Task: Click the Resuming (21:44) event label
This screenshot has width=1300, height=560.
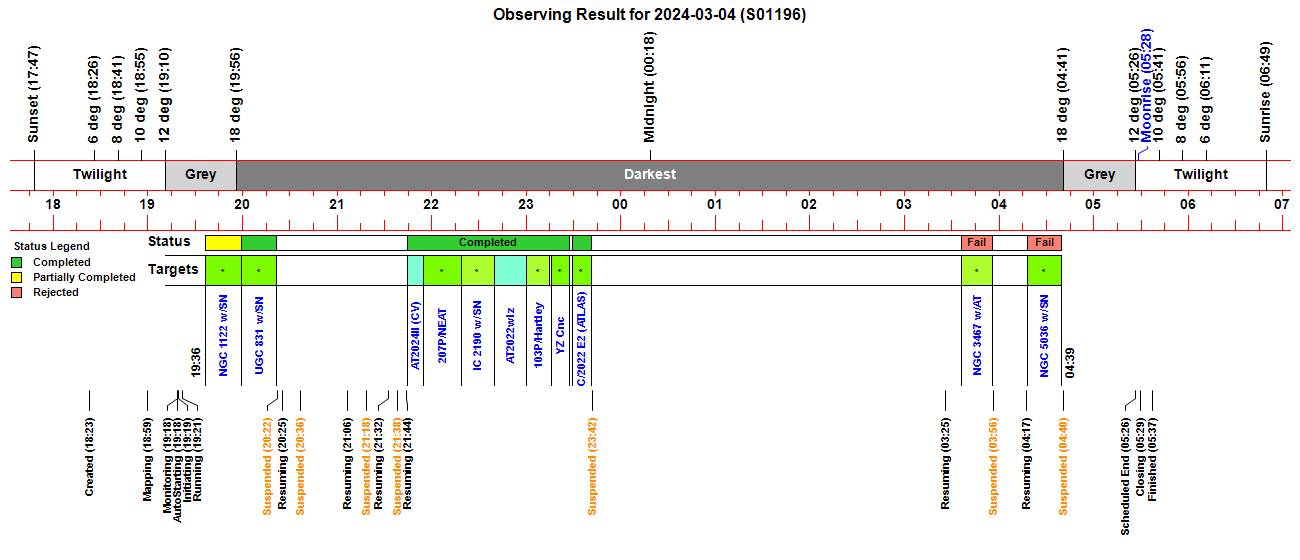Action: (408, 464)
